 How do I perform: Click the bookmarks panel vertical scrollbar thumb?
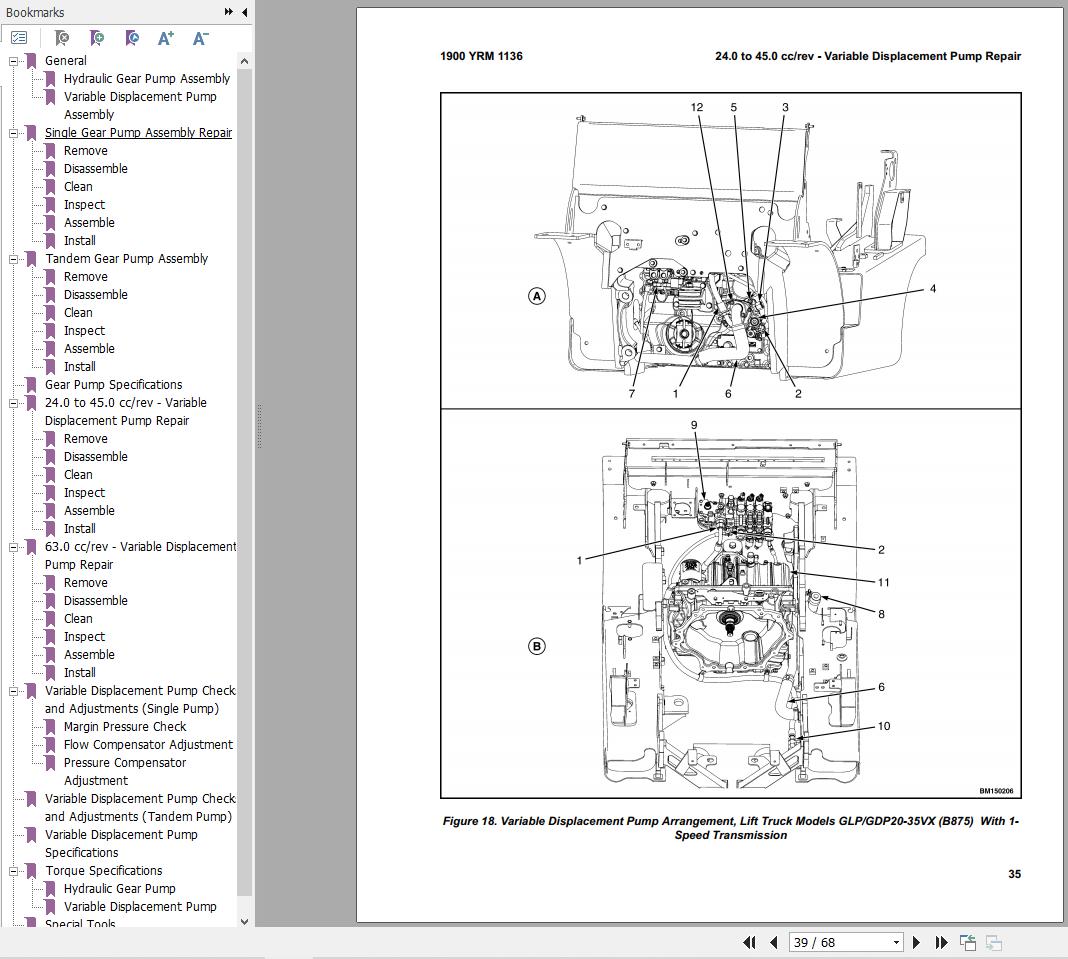(x=245, y=482)
